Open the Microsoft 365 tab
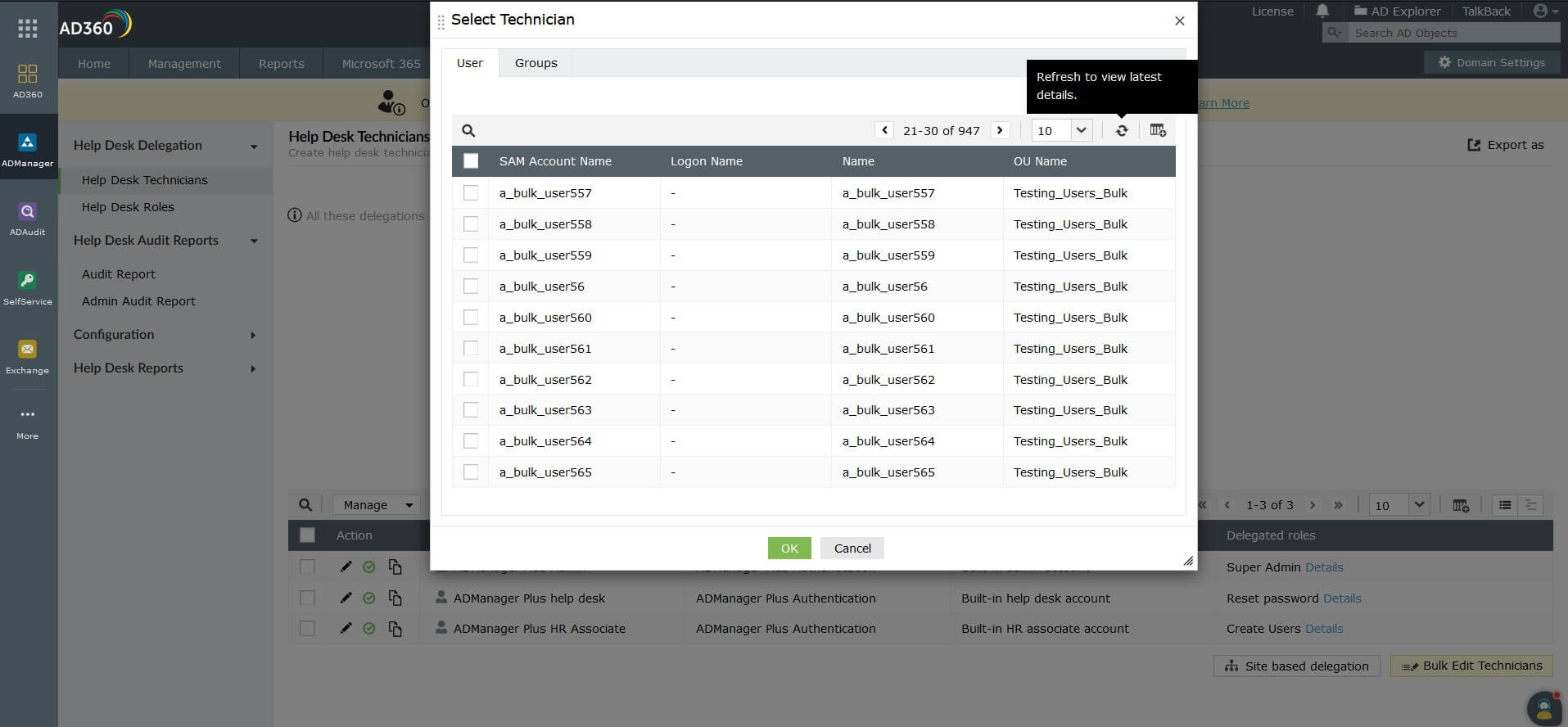The width and height of the screenshot is (1568, 727). pos(381,64)
